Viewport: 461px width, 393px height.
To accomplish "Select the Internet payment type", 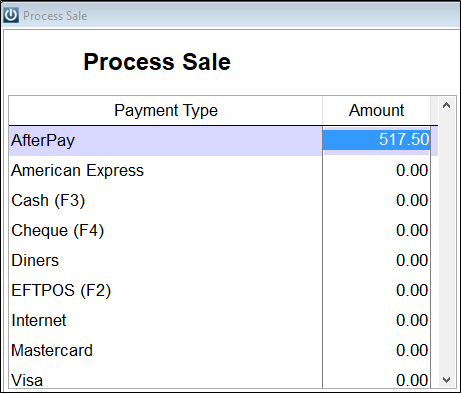I will pos(165,320).
